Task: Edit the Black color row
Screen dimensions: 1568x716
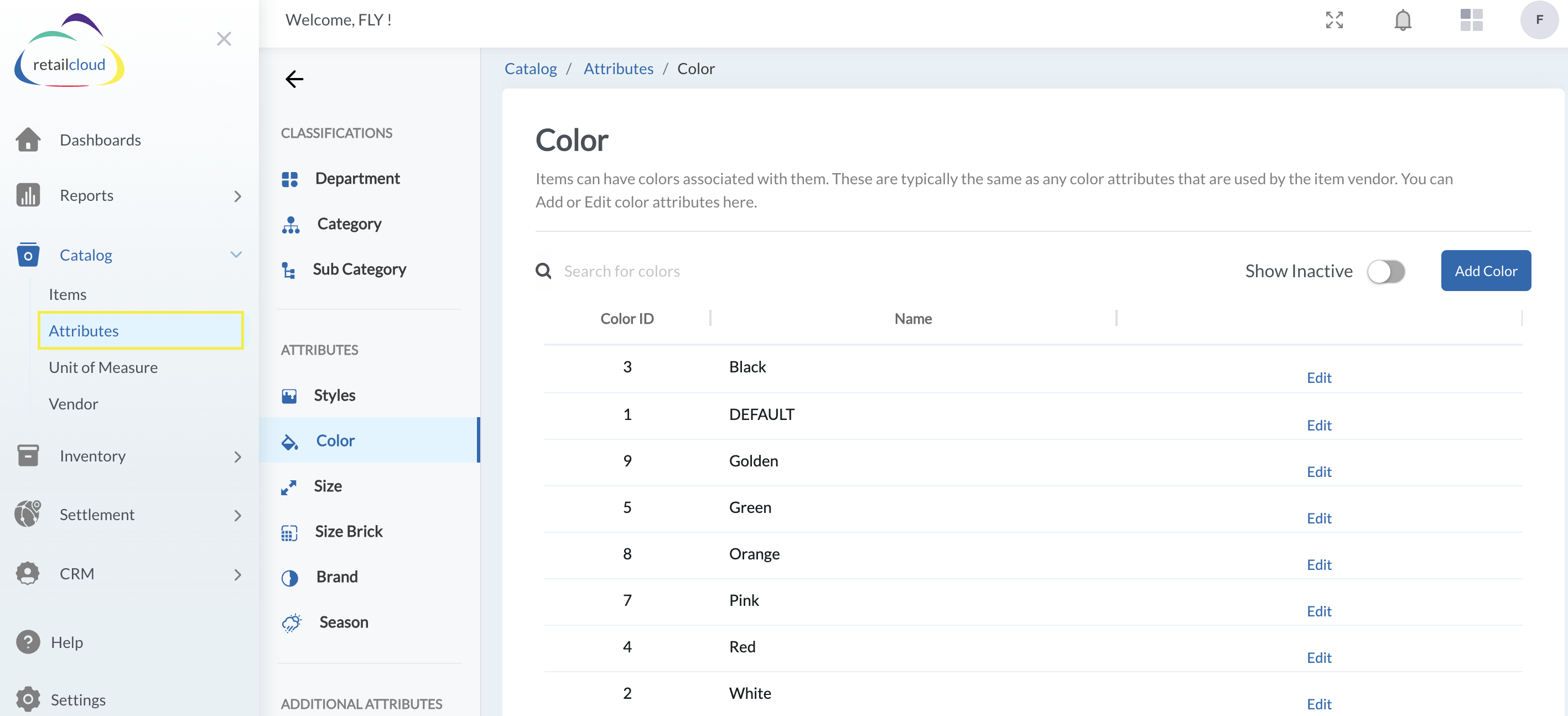Action: (x=1318, y=377)
